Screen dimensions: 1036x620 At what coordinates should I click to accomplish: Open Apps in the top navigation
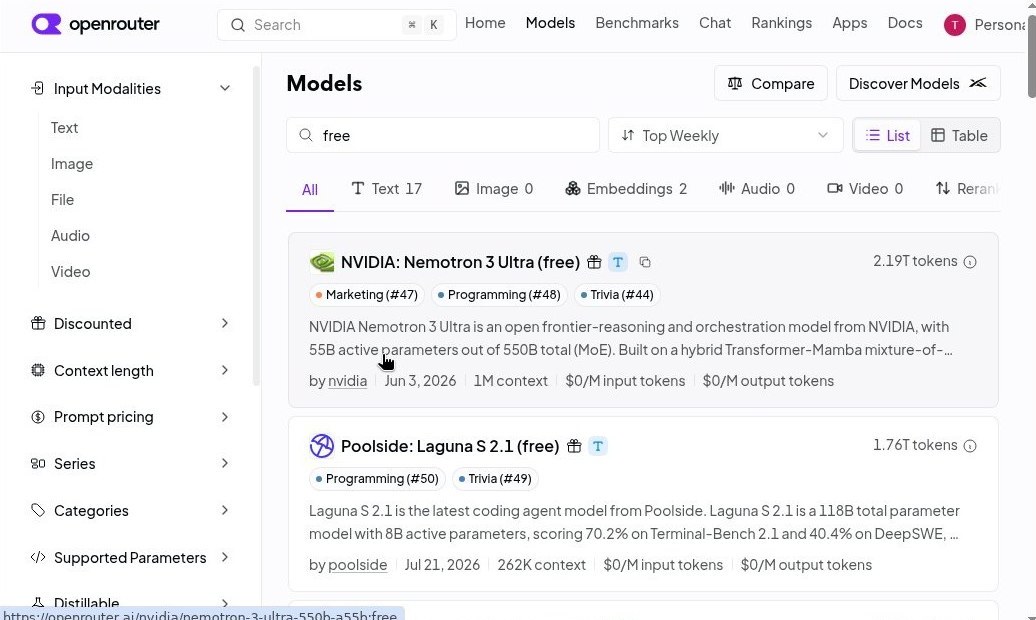pyautogui.click(x=850, y=23)
